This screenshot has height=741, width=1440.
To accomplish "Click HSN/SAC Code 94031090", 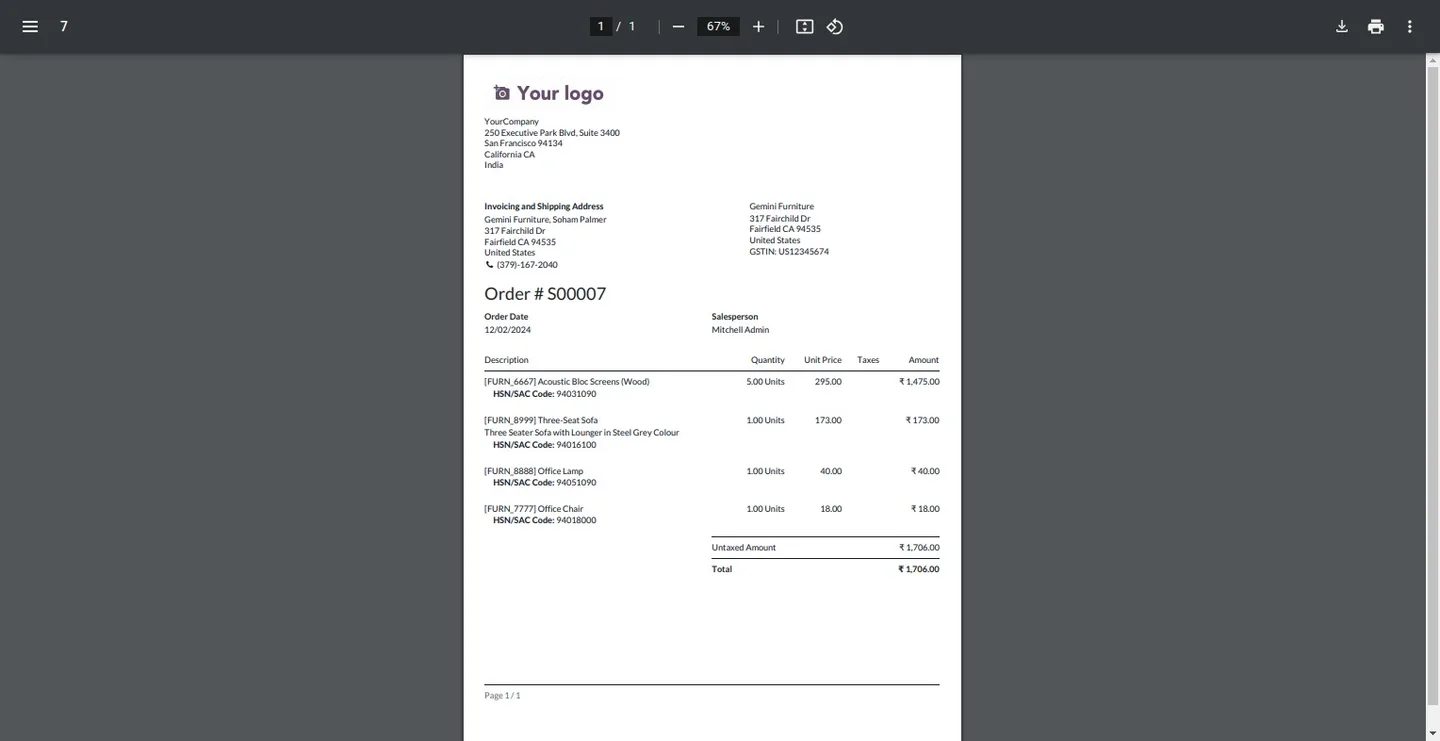I will pos(544,394).
